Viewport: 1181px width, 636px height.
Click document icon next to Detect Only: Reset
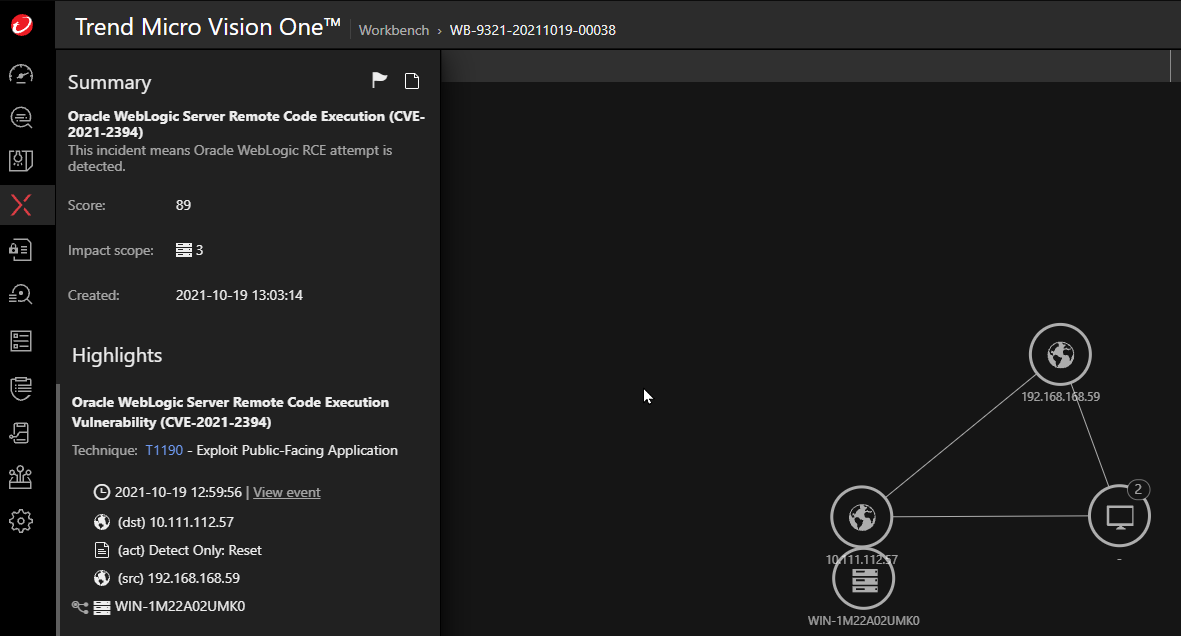pyautogui.click(x=102, y=550)
